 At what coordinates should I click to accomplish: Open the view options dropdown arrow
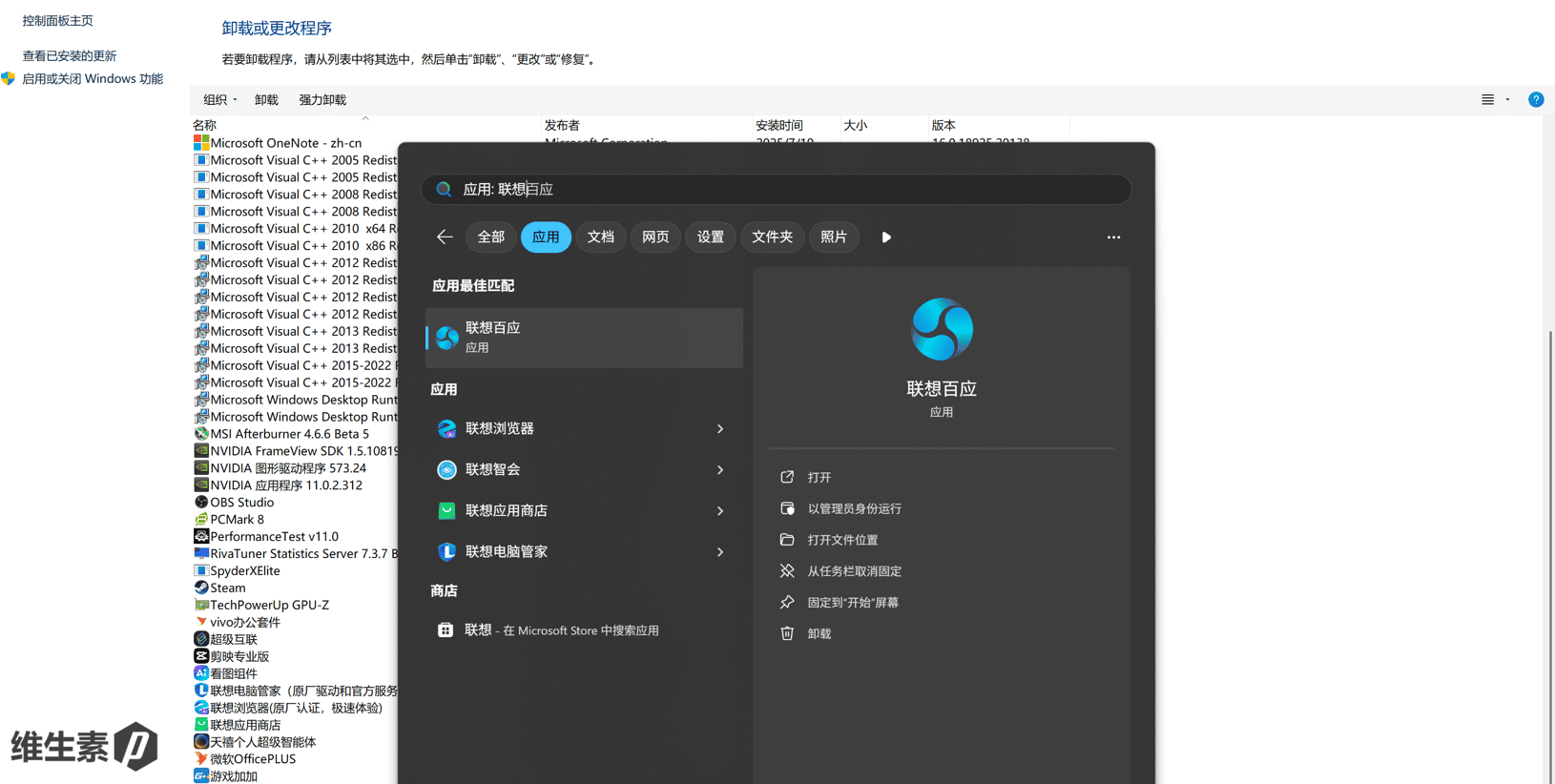tap(1507, 100)
